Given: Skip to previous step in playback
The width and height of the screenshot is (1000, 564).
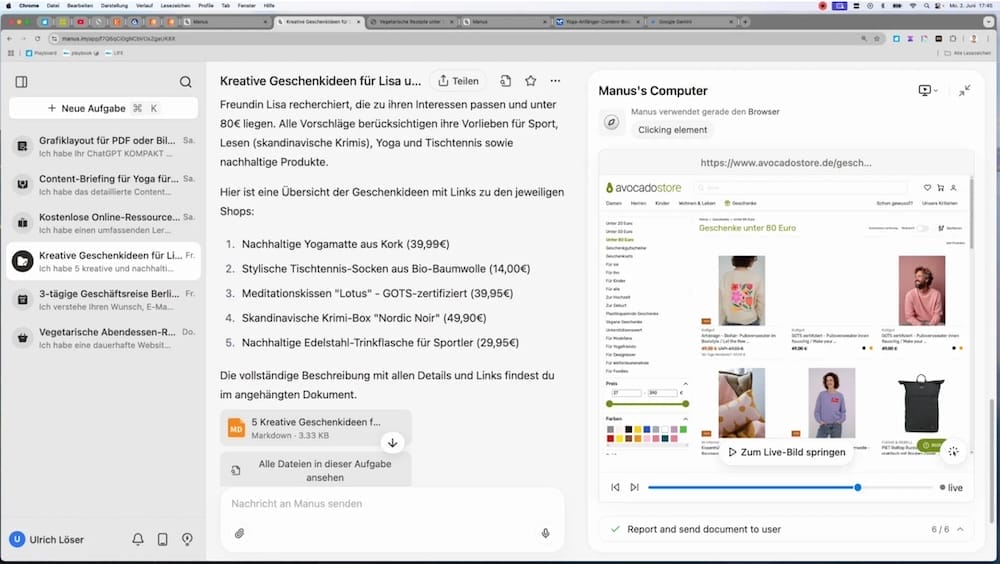Looking at the screenshot, I should (615, 488).
